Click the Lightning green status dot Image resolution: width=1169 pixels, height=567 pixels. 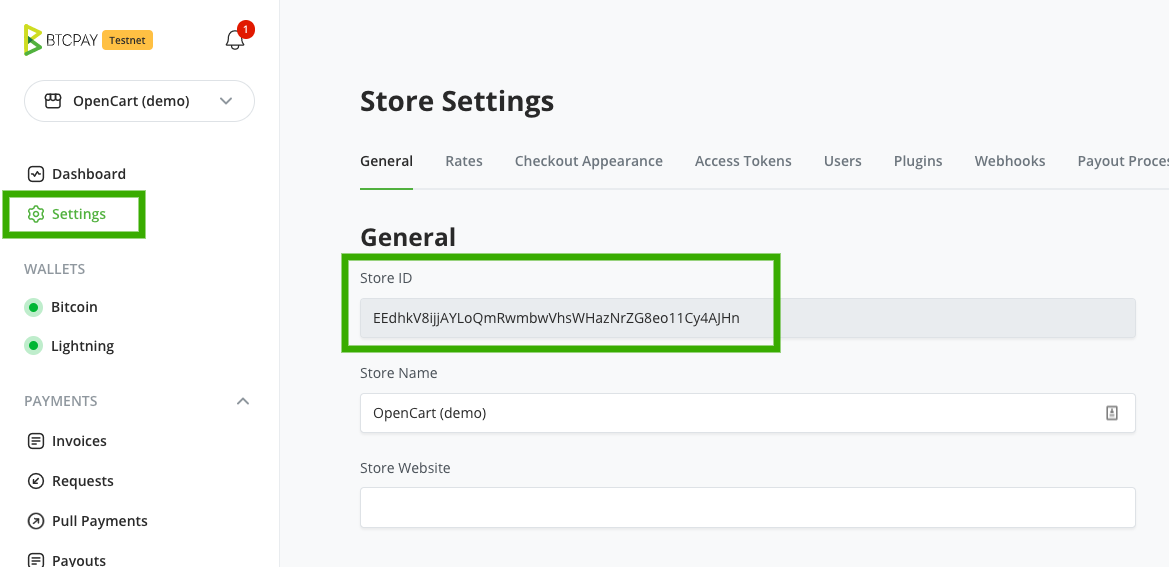(x=33, y=346)
